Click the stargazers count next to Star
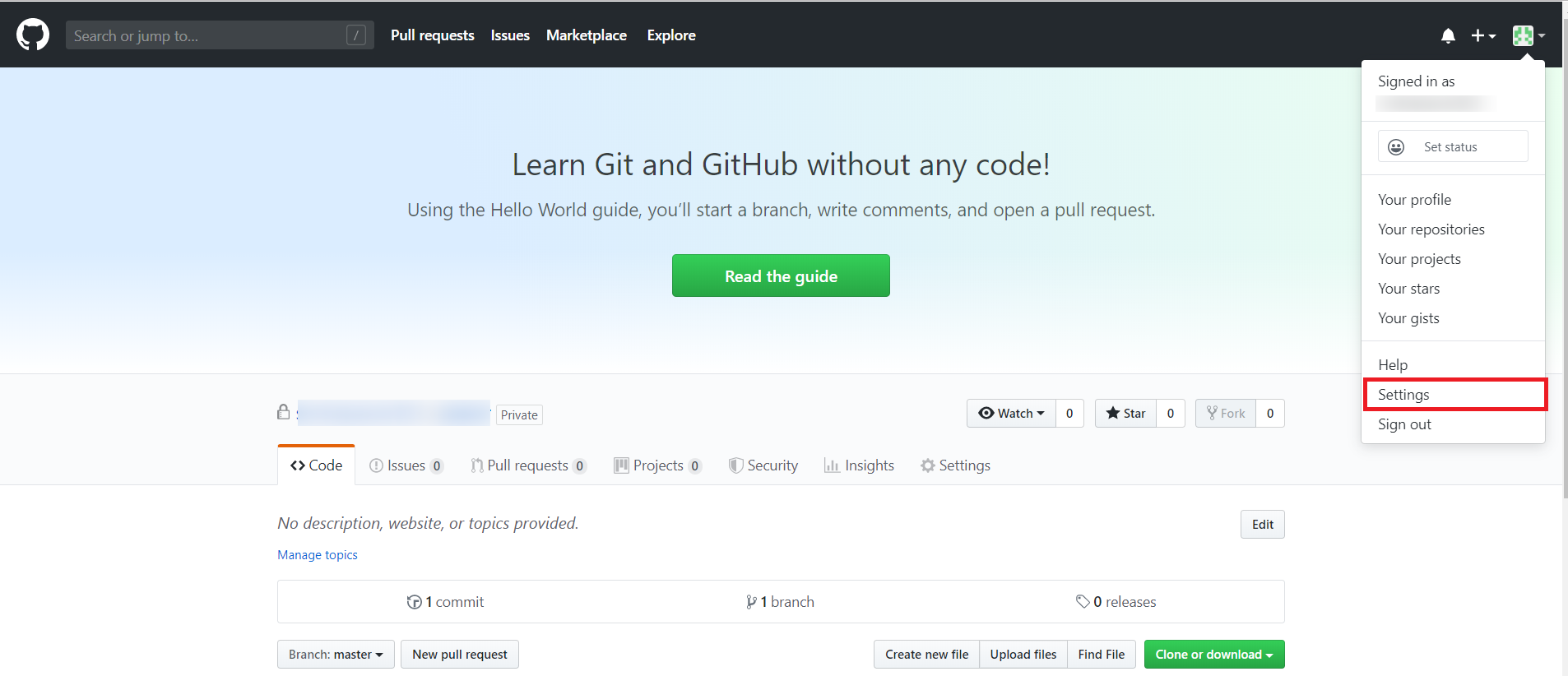The height and width of the screenshot is (676, 1568). [x=1171, y=414]
